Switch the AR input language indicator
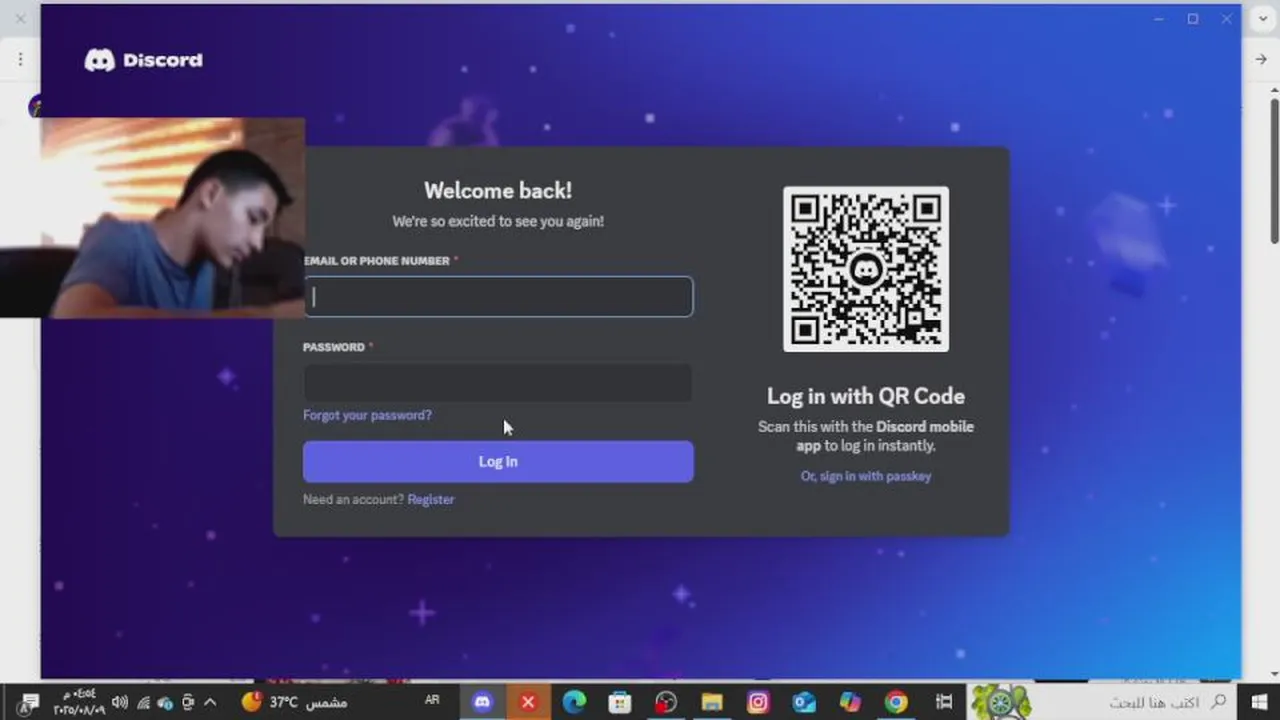This screenshot has width=1280, height=720. 432,700
